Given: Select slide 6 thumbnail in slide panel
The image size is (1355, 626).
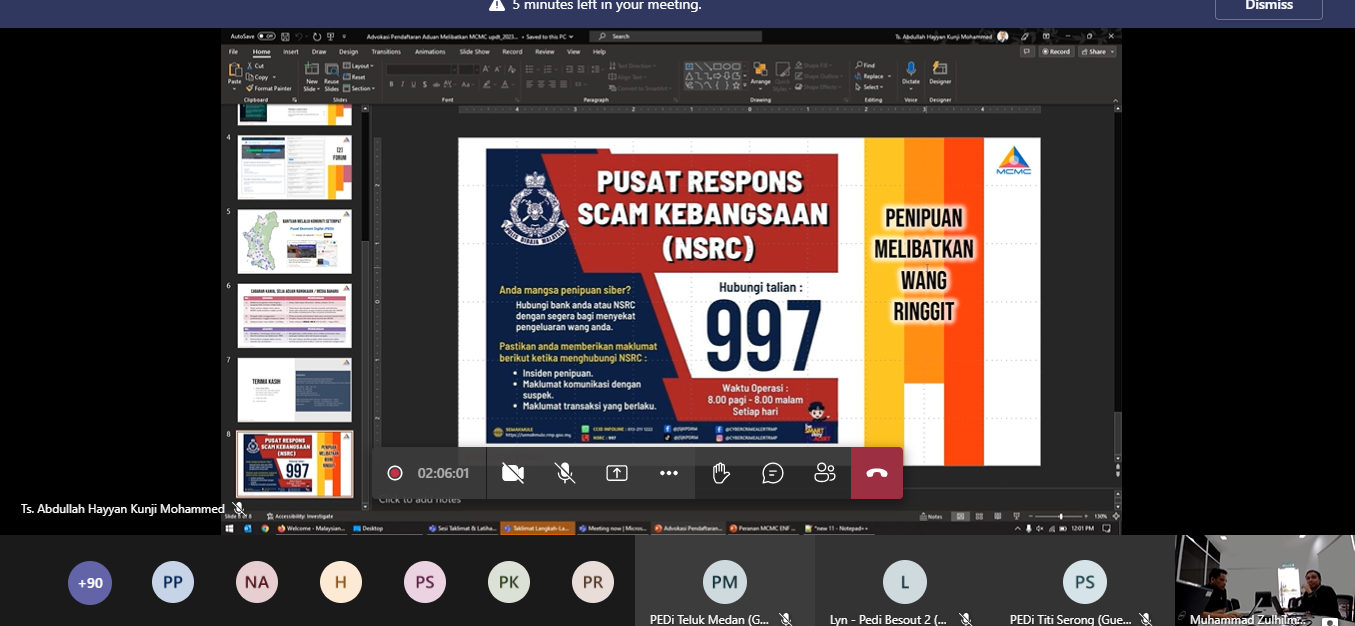Looking at the screenshot, I should point(294,315).
